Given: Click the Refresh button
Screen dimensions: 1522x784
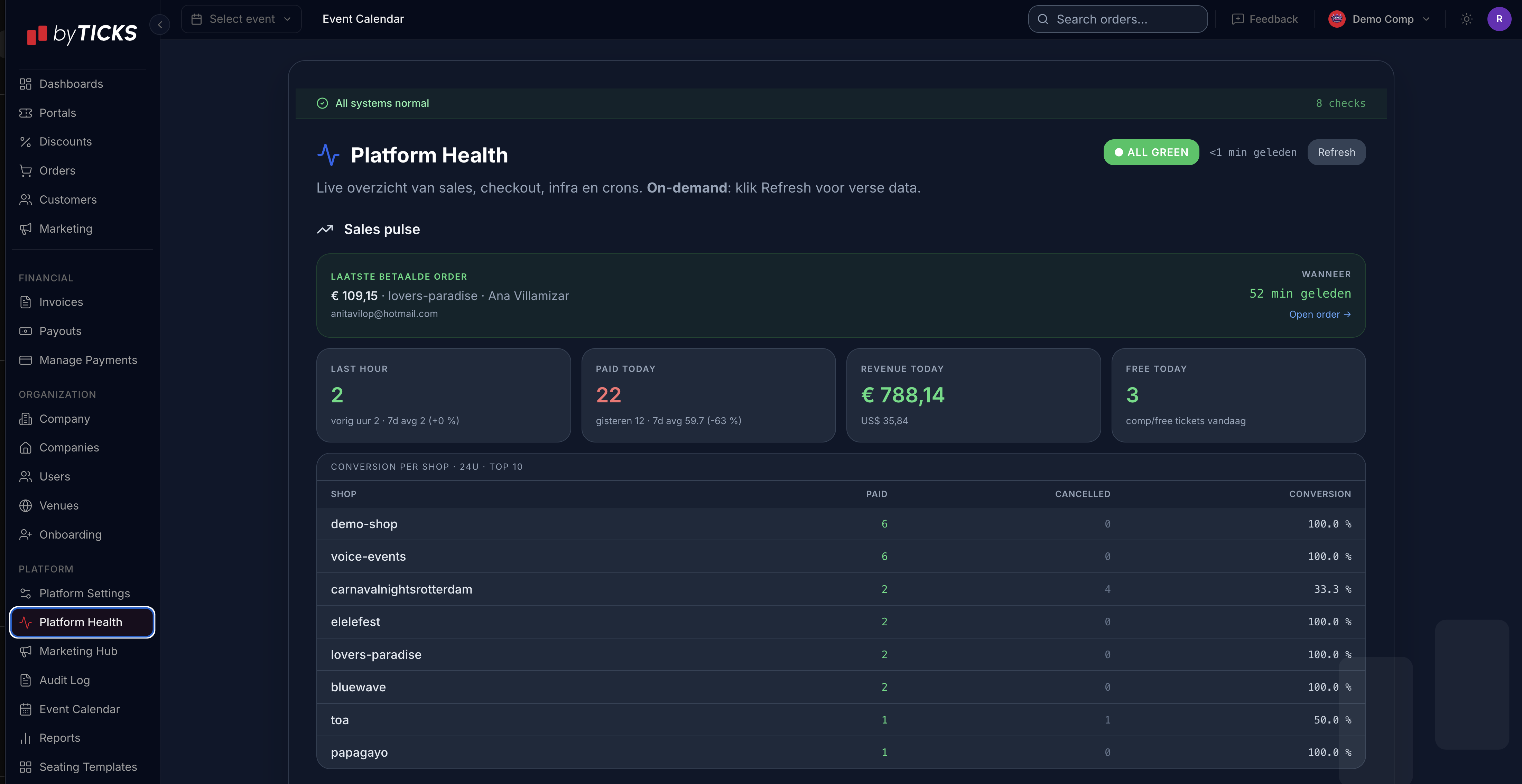Looking at the screenshot, I should 1336,152.
